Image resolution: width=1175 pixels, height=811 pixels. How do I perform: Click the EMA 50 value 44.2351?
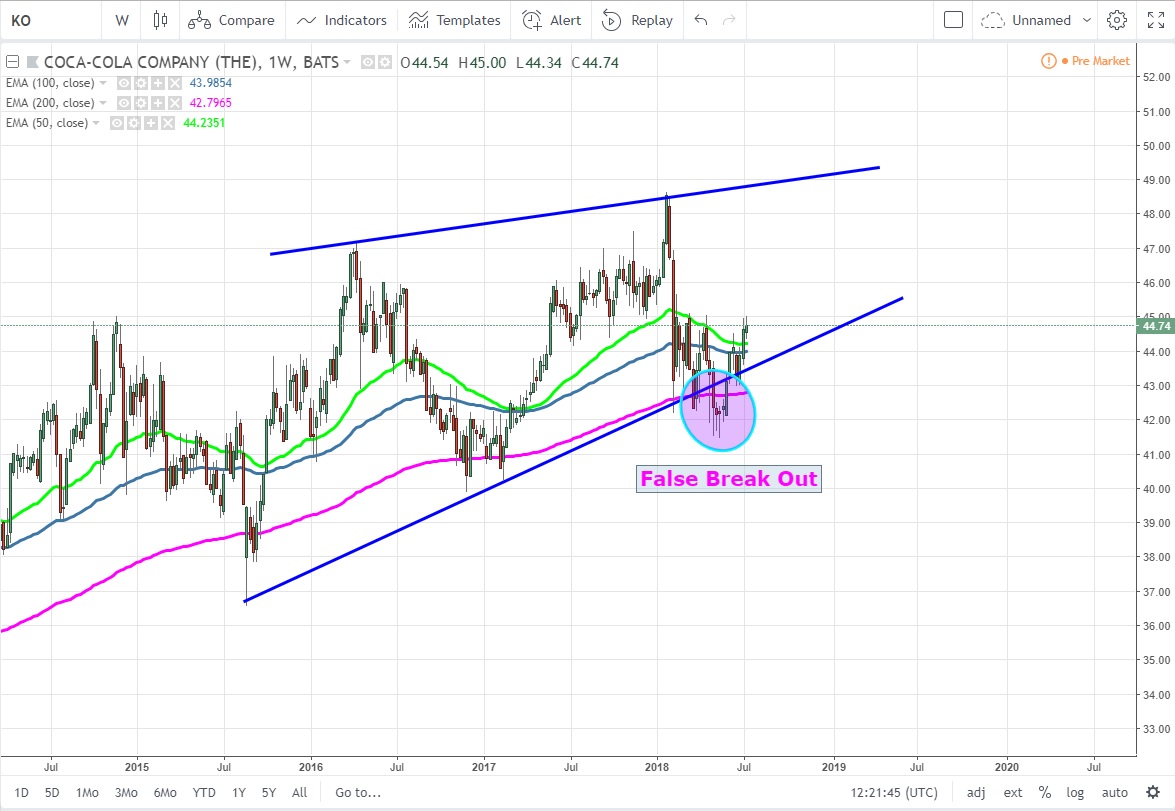click(x=204, y=123)
